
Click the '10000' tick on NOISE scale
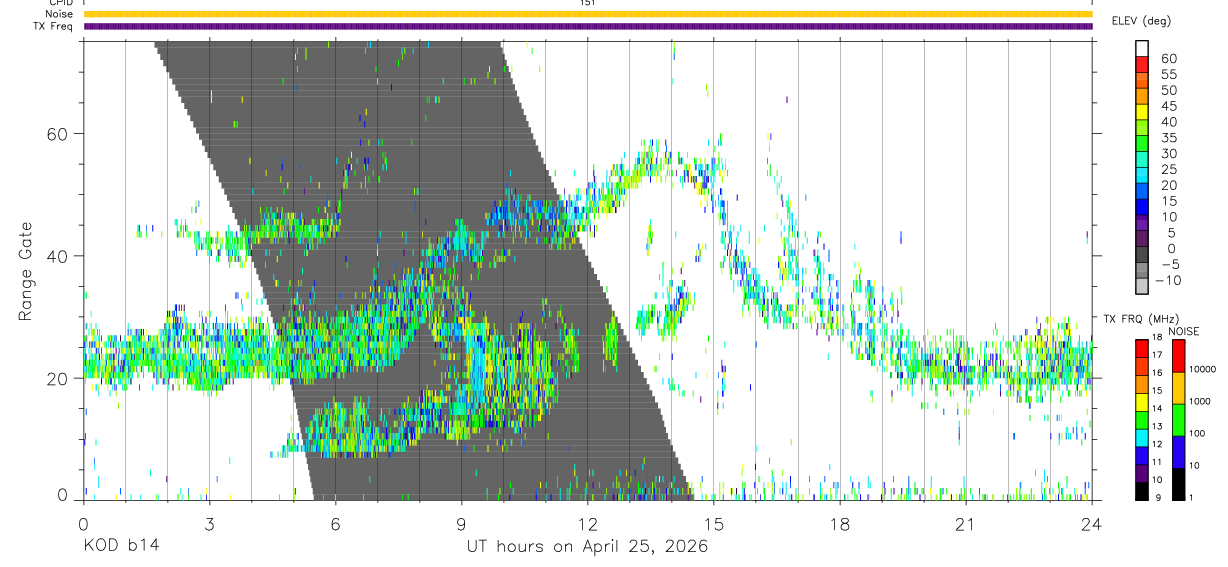[1202, 370]
